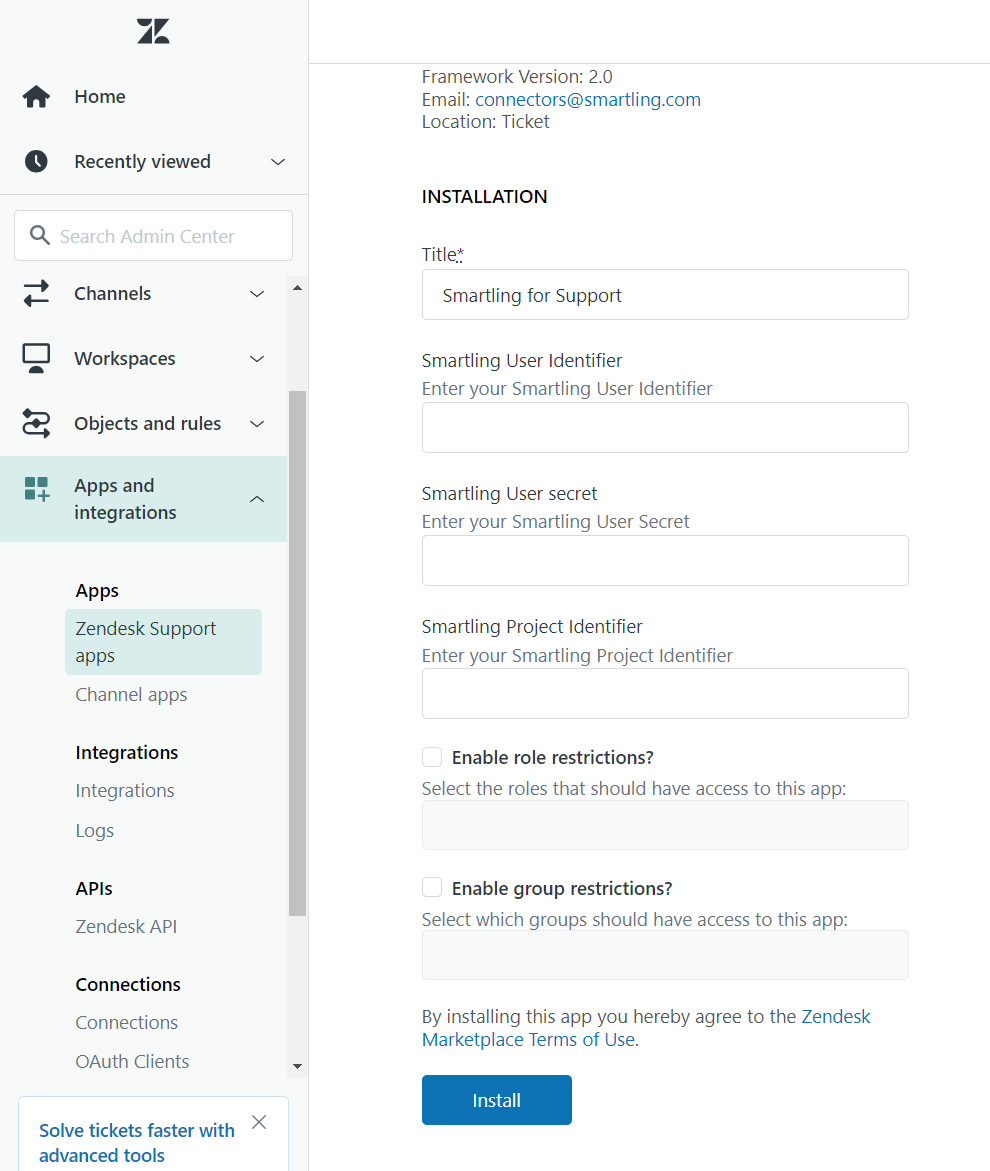Click inside the Title field showing Smartling for Support

tap(665, 294)
